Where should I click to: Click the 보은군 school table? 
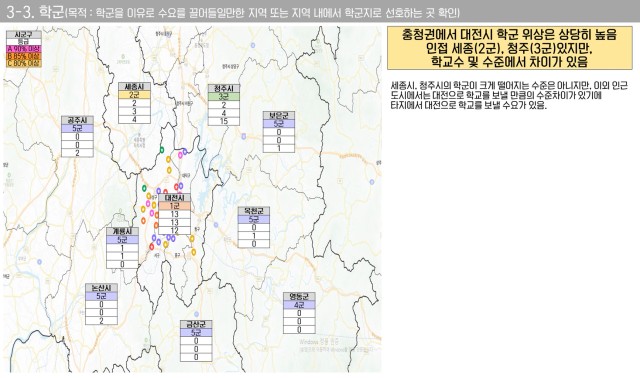279,132
